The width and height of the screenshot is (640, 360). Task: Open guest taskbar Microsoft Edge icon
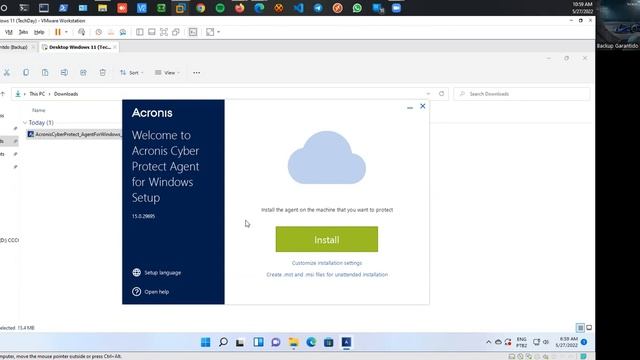(x=311, y=342)
